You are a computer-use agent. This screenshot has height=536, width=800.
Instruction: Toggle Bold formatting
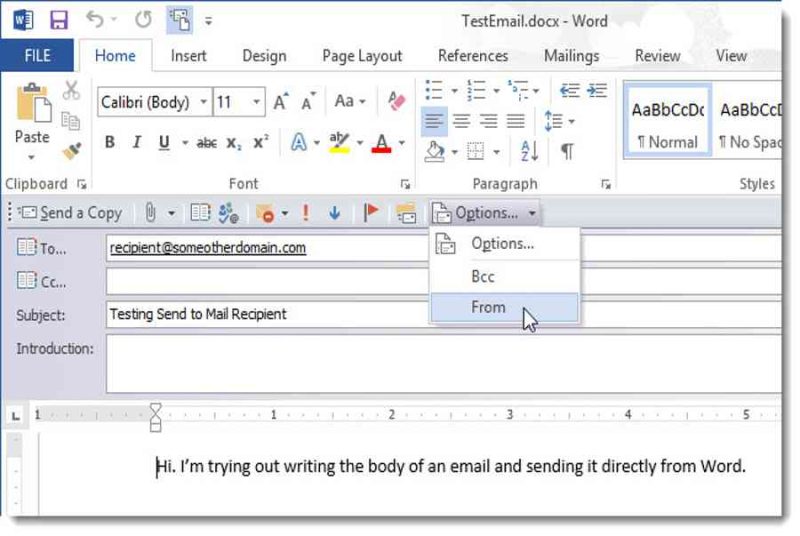110,142
